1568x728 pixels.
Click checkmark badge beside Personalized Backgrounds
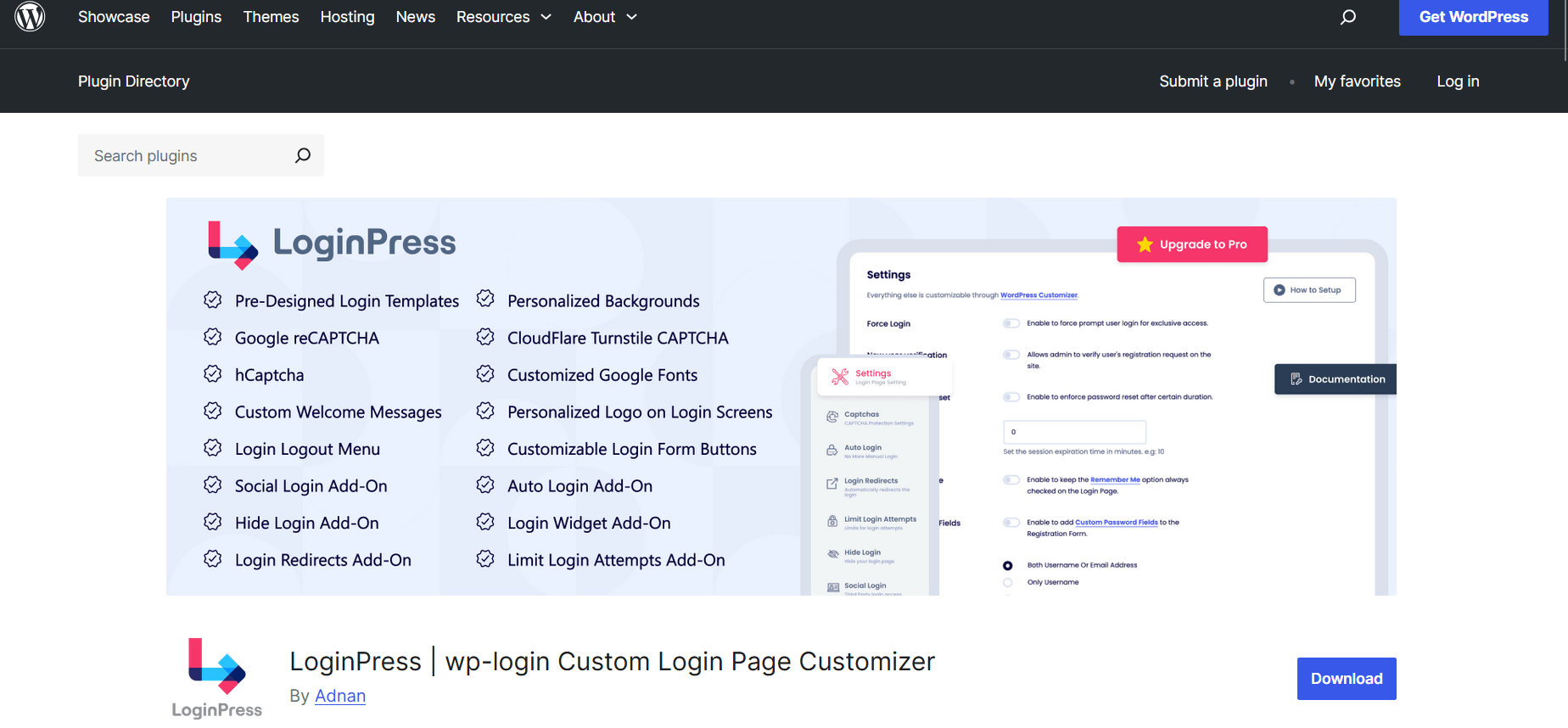(485, 300)
